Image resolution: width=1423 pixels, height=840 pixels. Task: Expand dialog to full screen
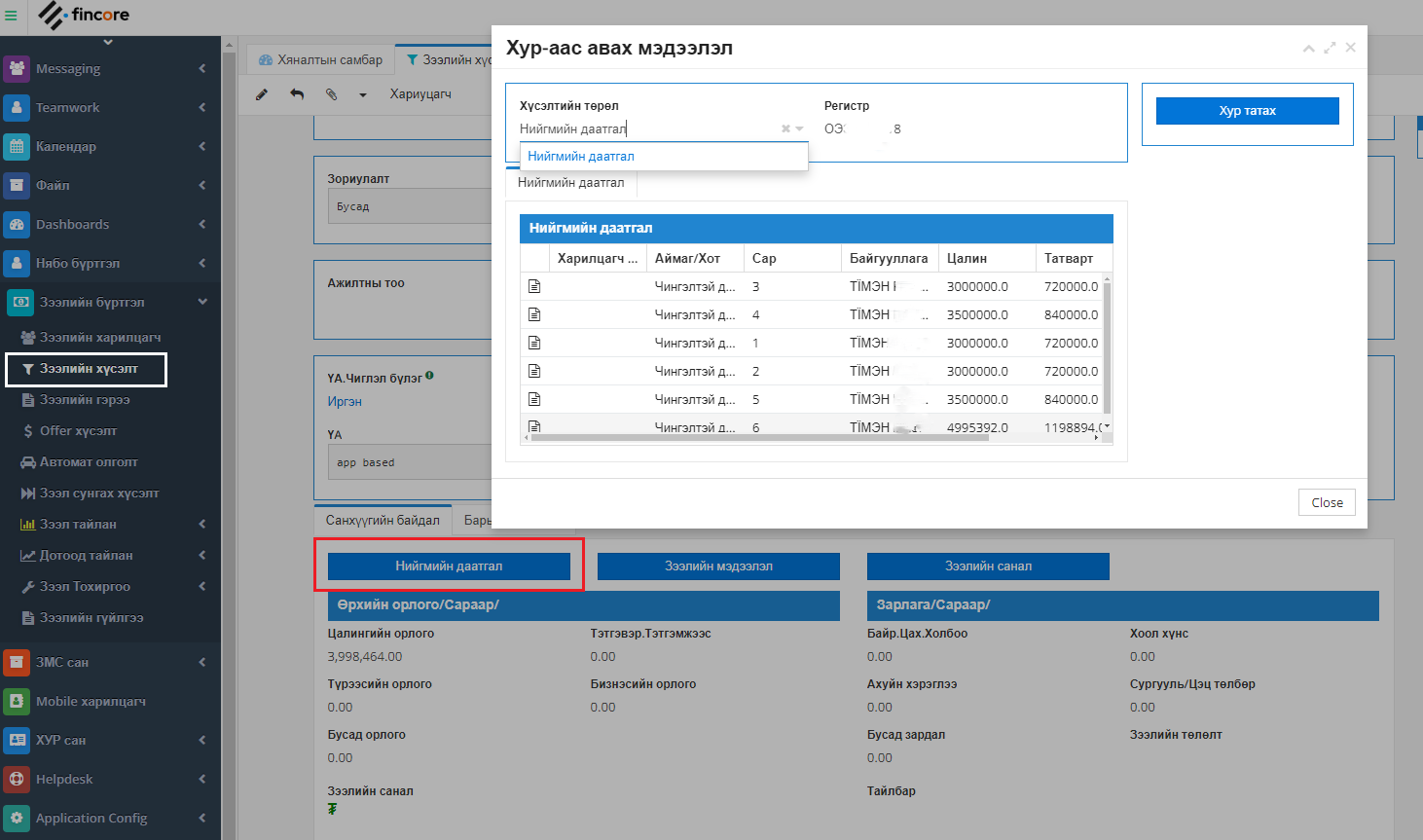tap(1330, 48)
